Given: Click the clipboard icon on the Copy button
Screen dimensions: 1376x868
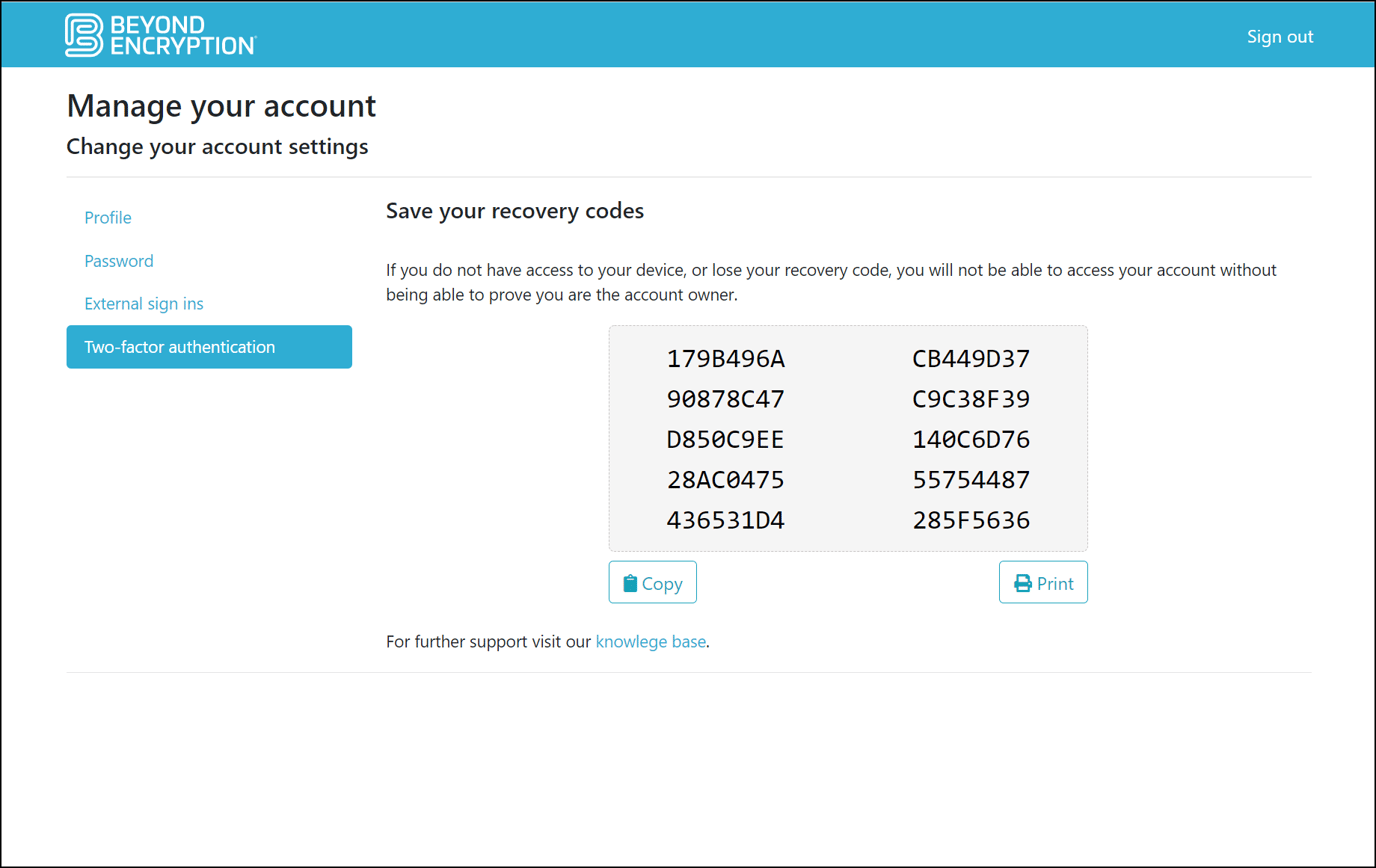Looking at the screenshot, I should 630,582.
